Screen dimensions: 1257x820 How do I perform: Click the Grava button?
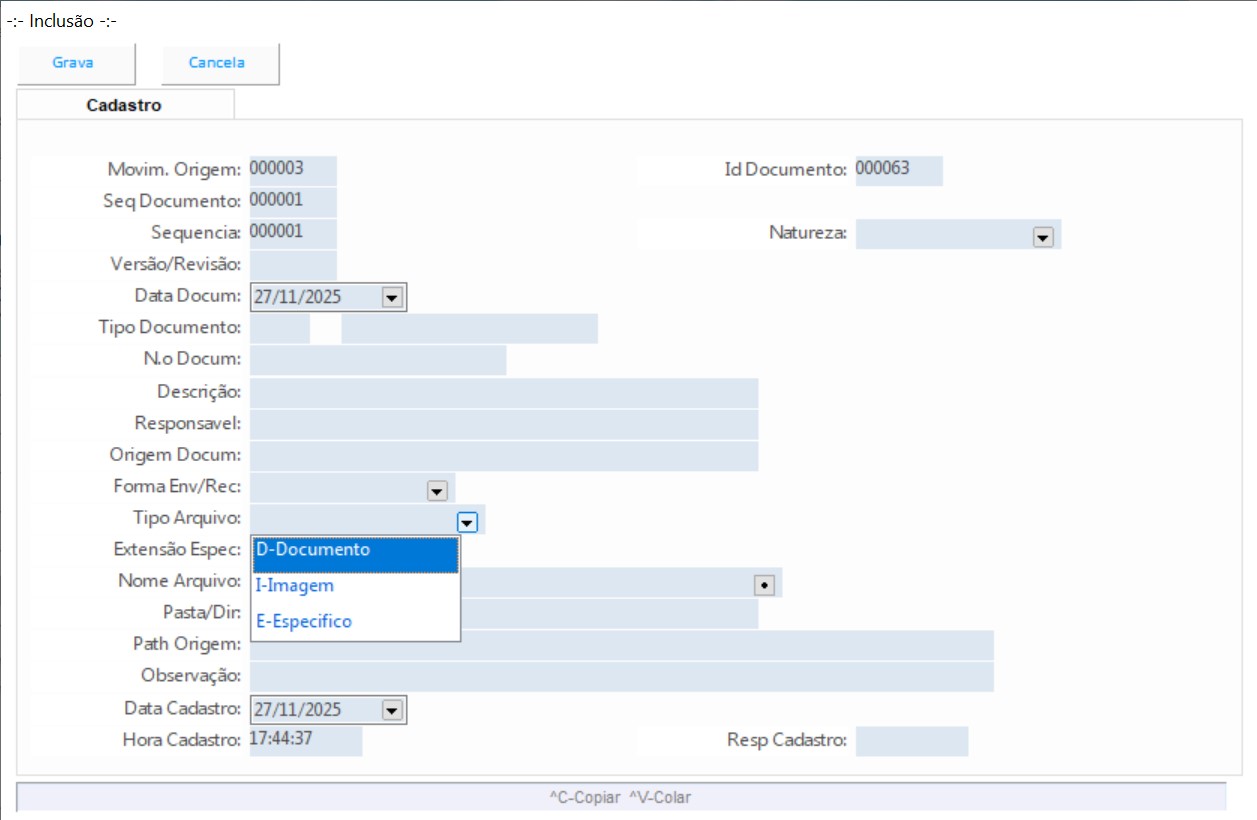pos(74,63)
